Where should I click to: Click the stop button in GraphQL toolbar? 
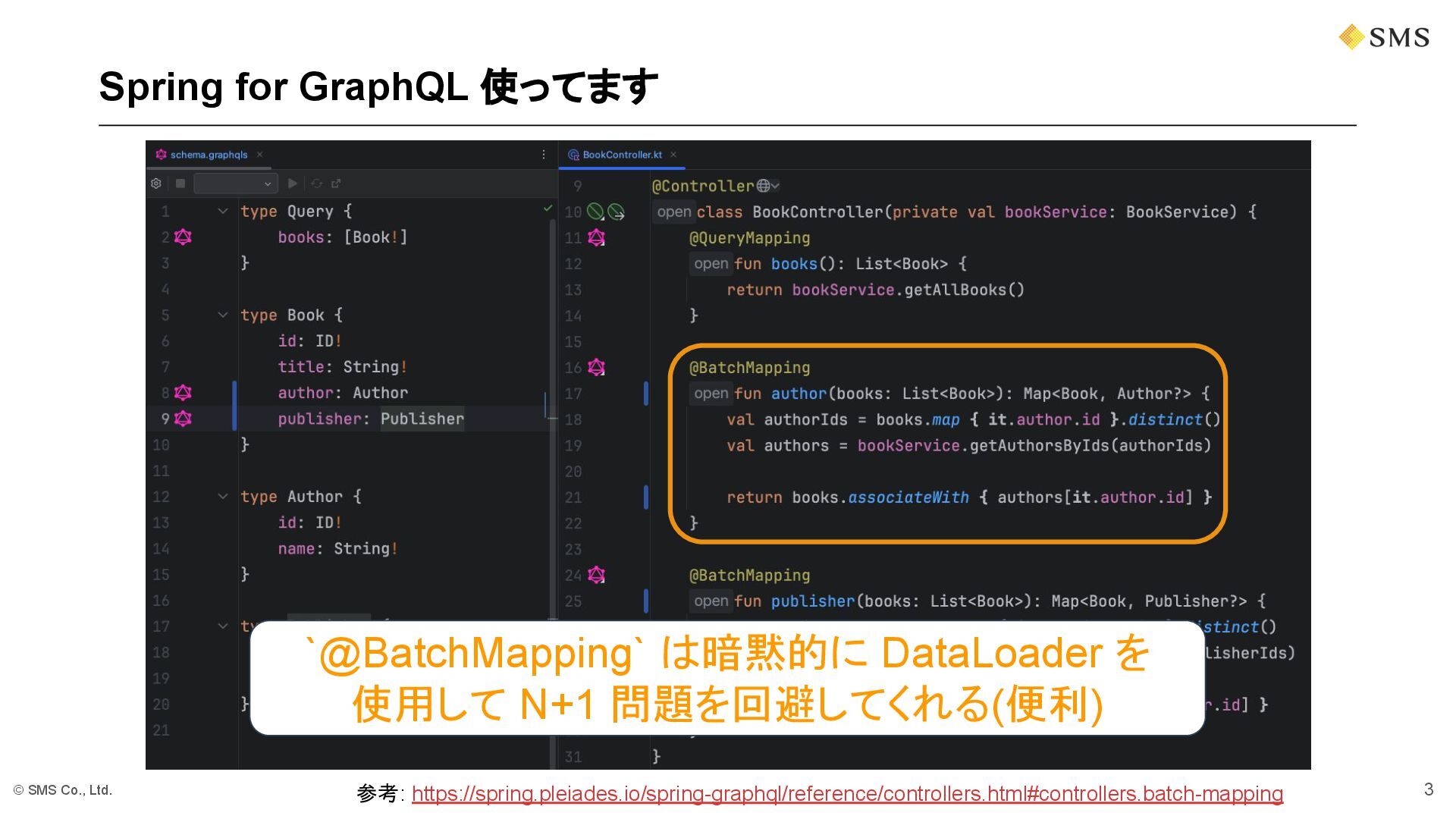coord(180,184)
